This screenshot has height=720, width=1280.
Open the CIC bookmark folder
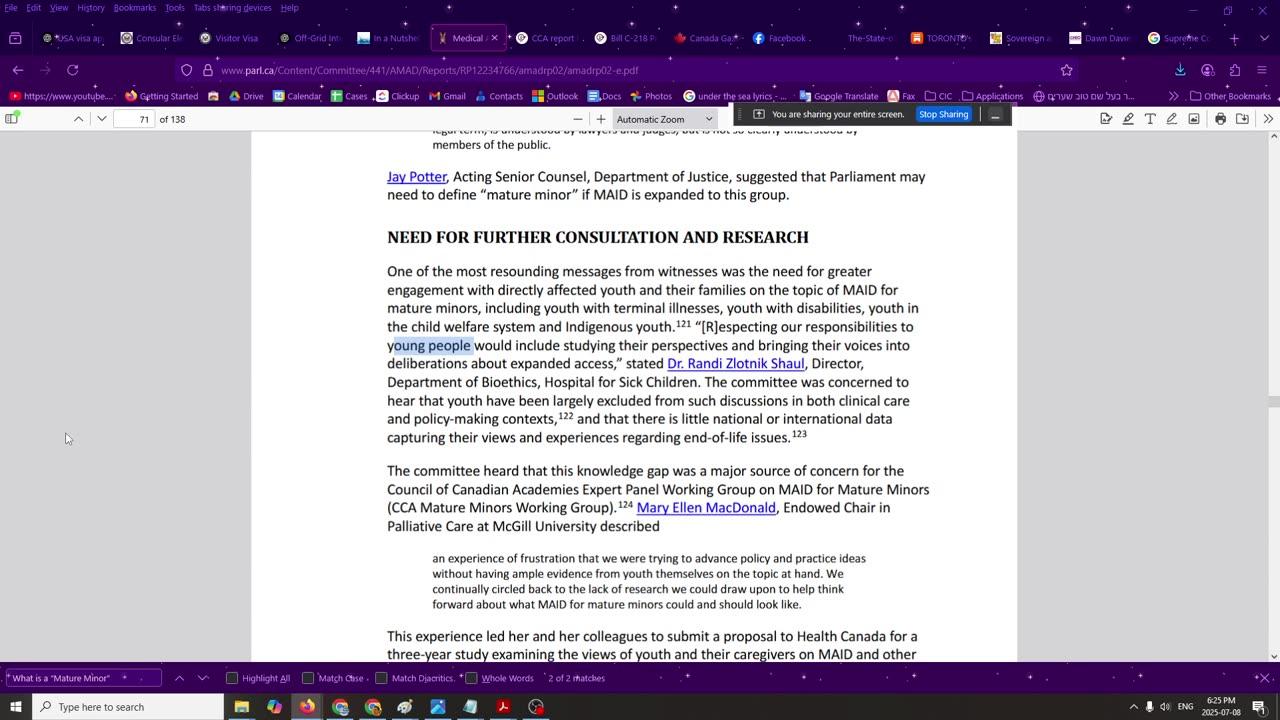pyautogui.click(x=937, y=96)
